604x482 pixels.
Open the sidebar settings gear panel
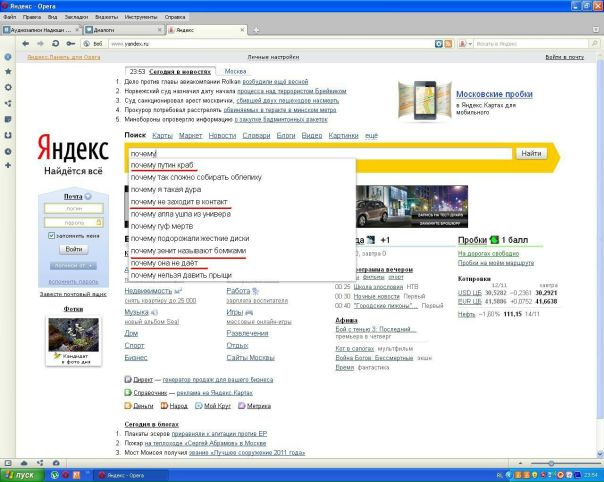(x=8, y=88)
